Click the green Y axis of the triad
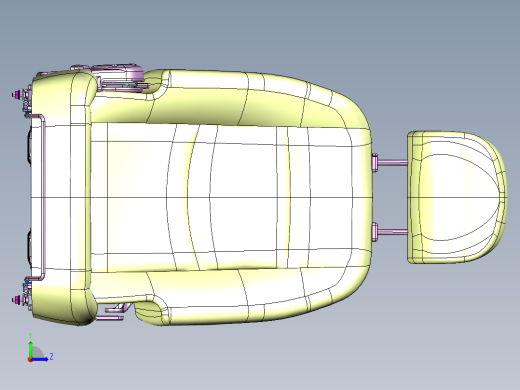 click(30, 349)
